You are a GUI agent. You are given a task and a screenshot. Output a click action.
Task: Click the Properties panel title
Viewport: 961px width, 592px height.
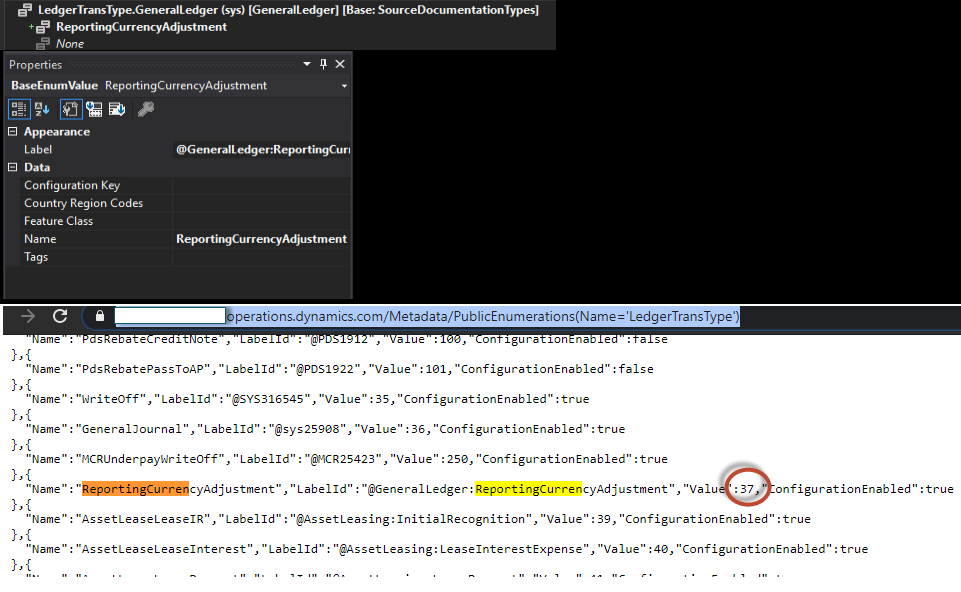click(x=36, y=64)
